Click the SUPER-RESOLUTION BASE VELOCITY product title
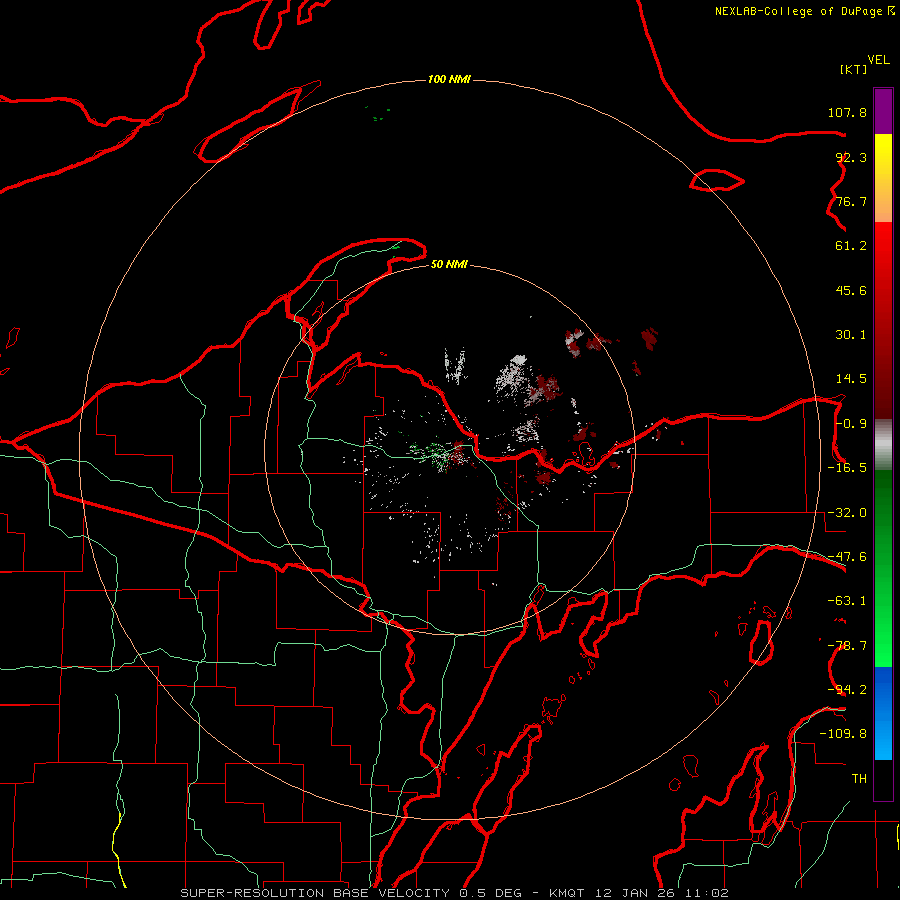 click(x=315, y=893)
